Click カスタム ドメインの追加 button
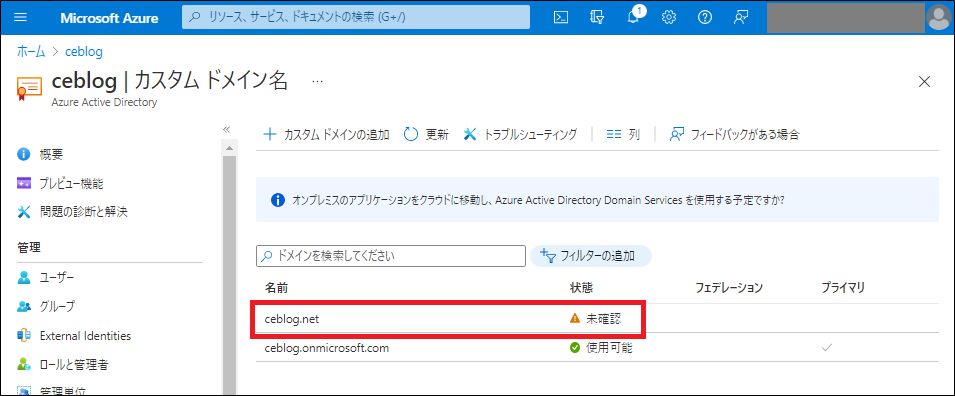955x396 pixels. (x=326, y=135)
